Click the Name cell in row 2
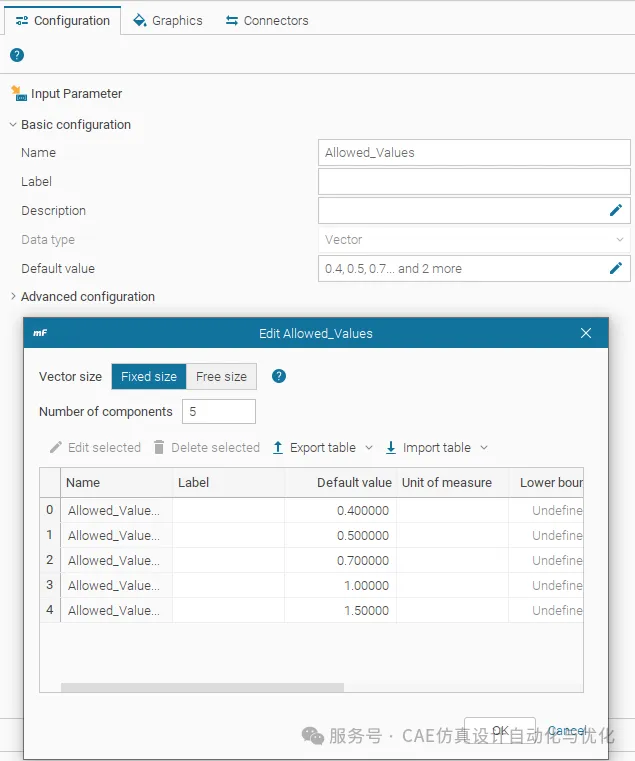The image size is (635, 761). [x=117, y=560]
